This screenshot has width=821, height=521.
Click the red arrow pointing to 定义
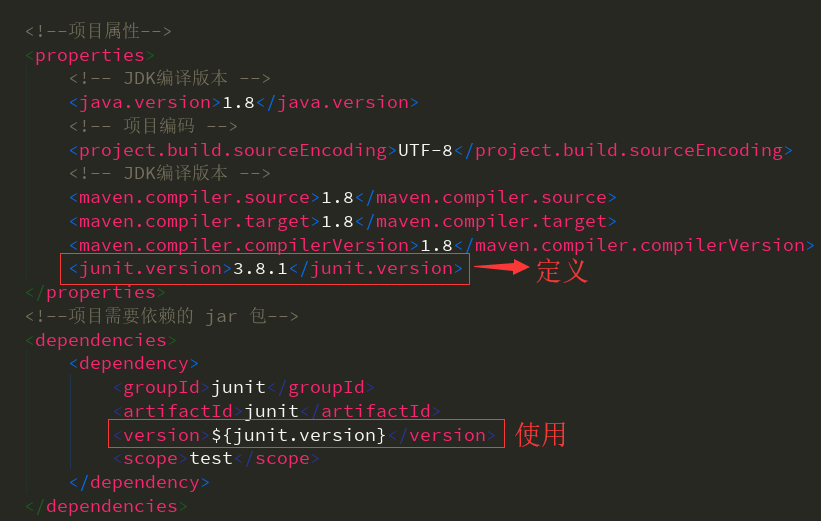coord(501,268)
